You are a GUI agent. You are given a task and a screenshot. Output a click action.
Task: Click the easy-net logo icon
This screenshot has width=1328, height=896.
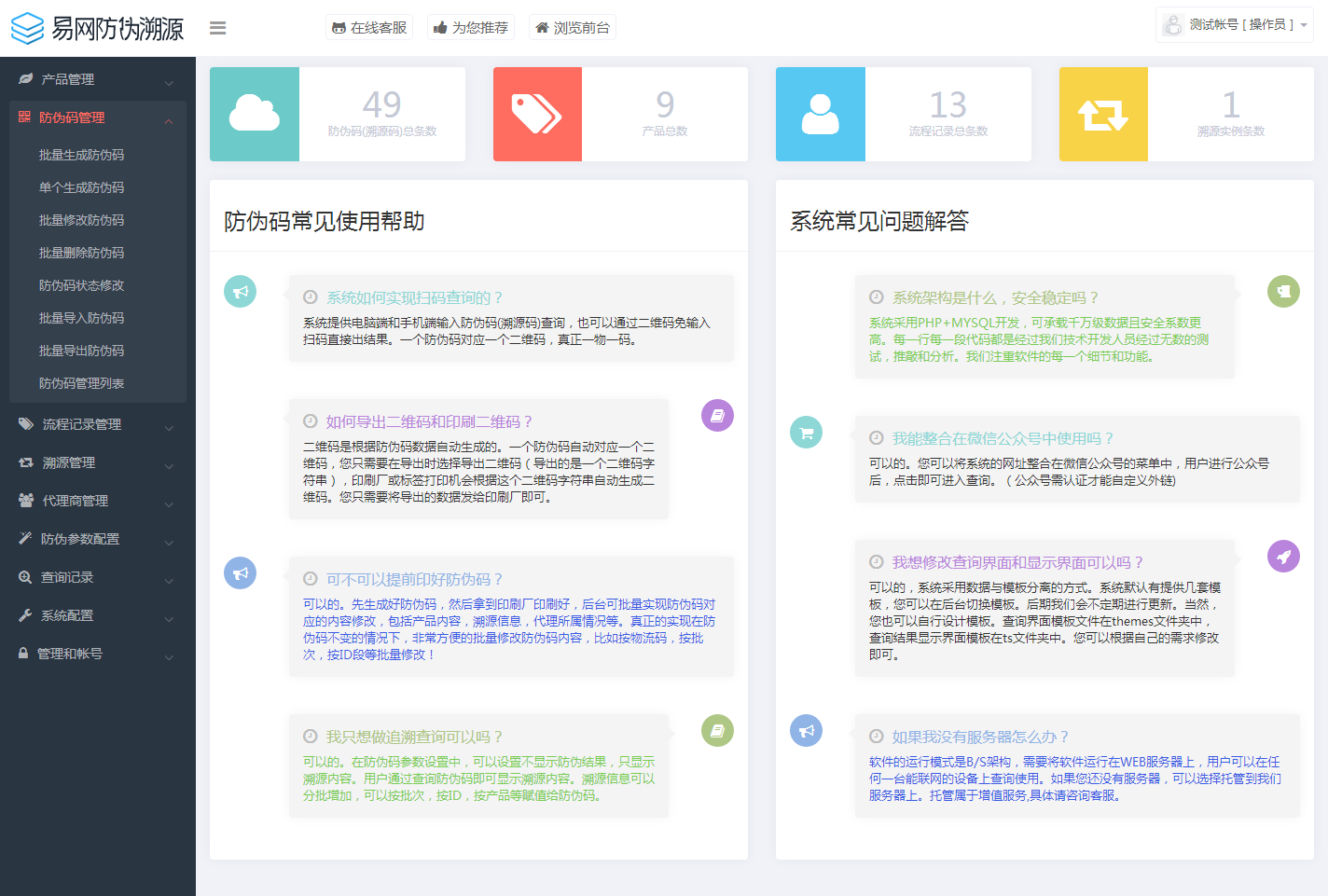point(27,28)
